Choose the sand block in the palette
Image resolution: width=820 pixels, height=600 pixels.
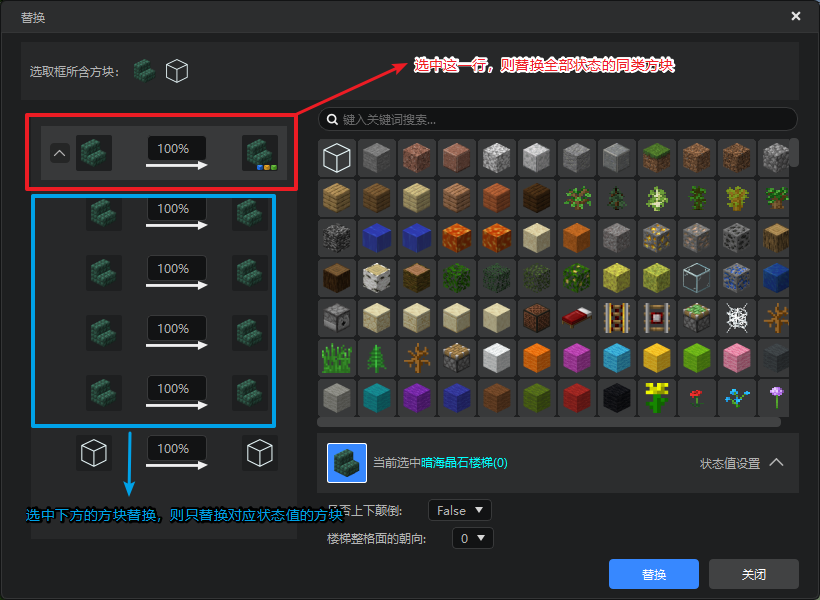(x=537, y=238)
